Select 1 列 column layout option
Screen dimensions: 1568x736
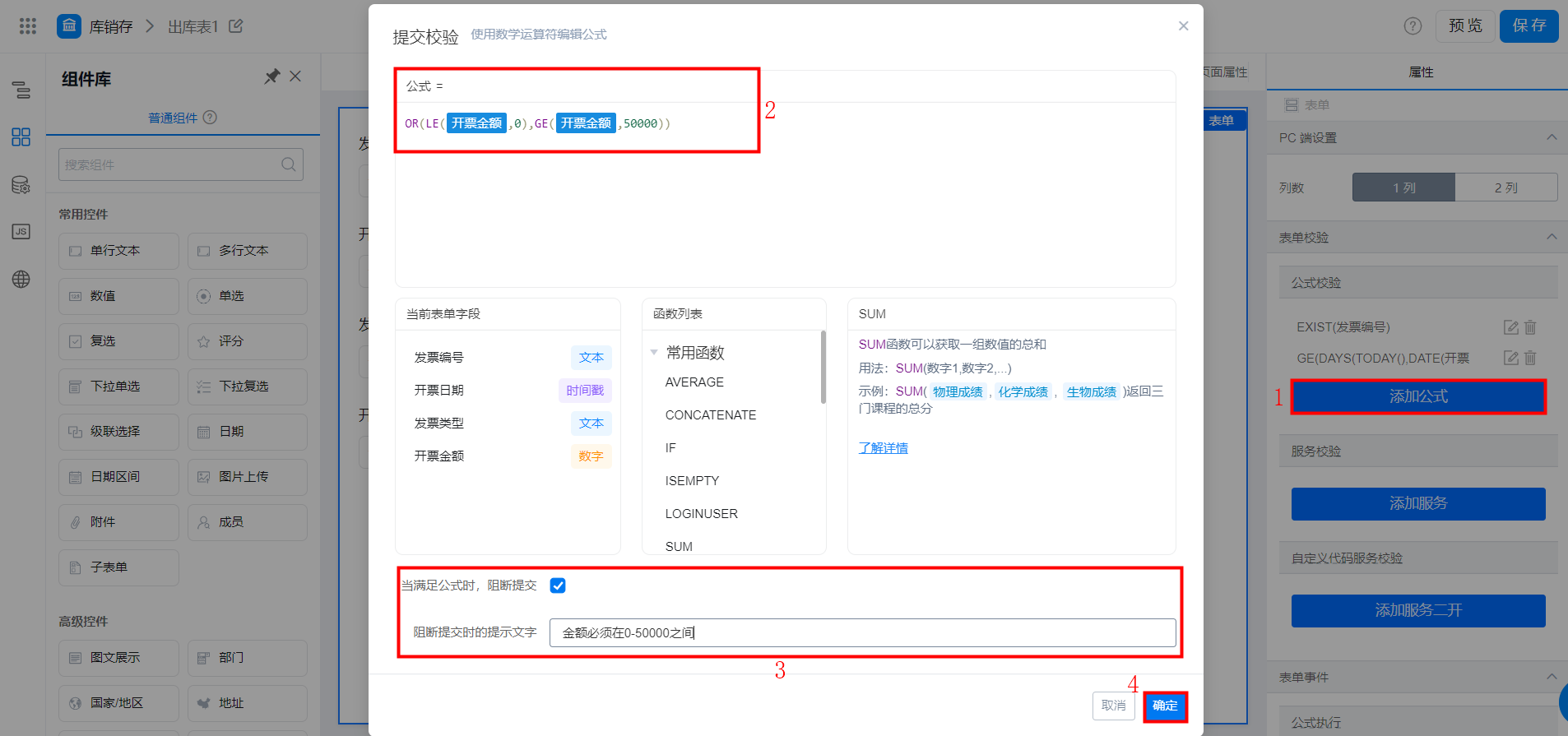point(1403,187)
